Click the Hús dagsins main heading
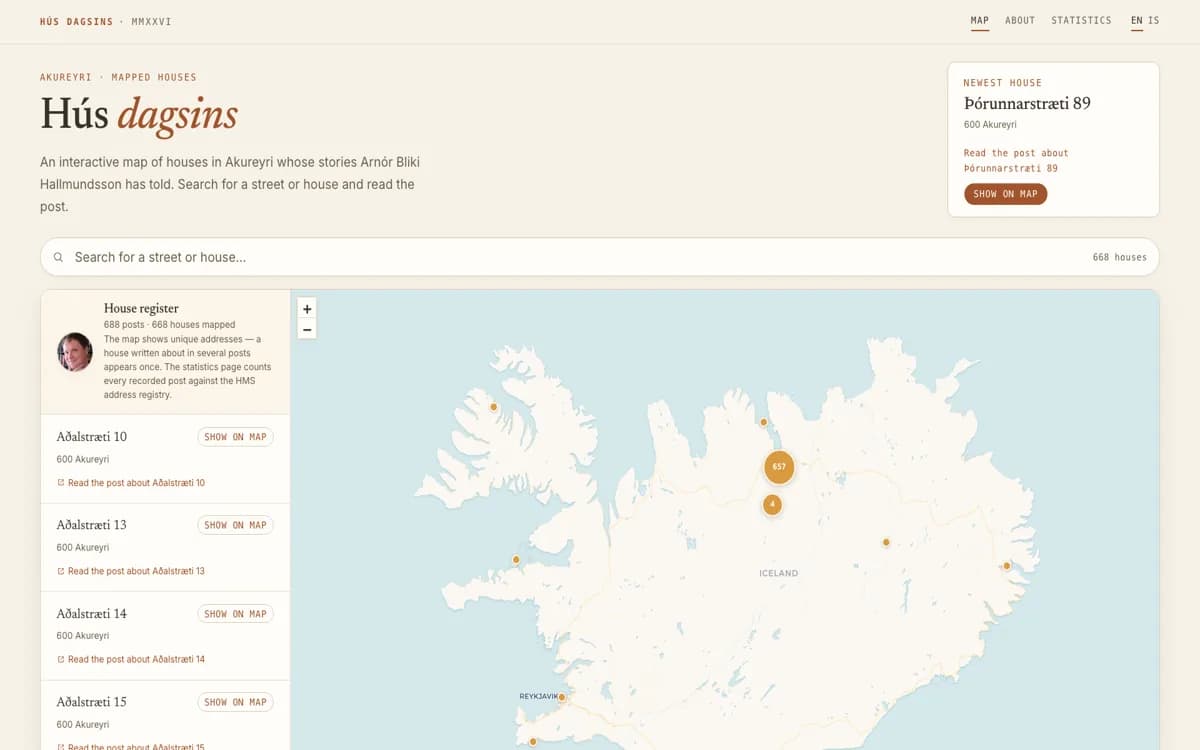 point(139,114)
